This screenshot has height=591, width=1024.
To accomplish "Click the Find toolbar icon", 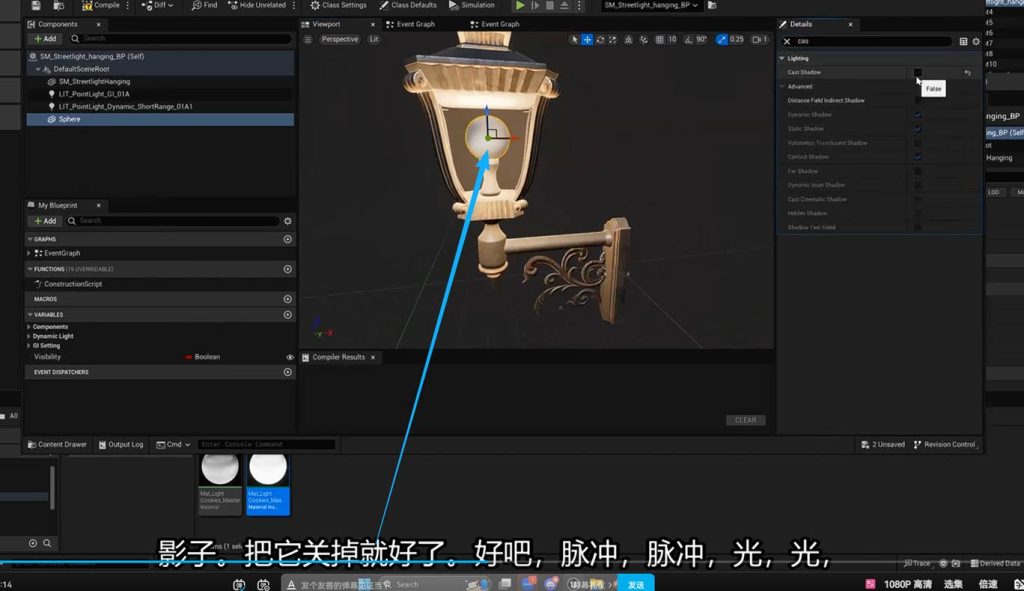I will pyautogui.click(x=203, y=5).
